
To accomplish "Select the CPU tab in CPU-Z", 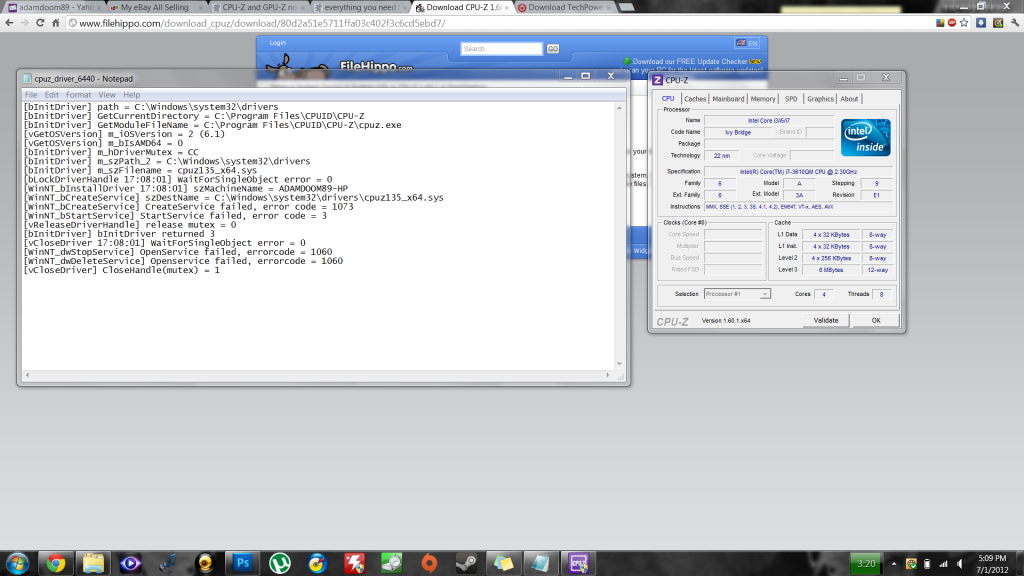I will (668, 99).
